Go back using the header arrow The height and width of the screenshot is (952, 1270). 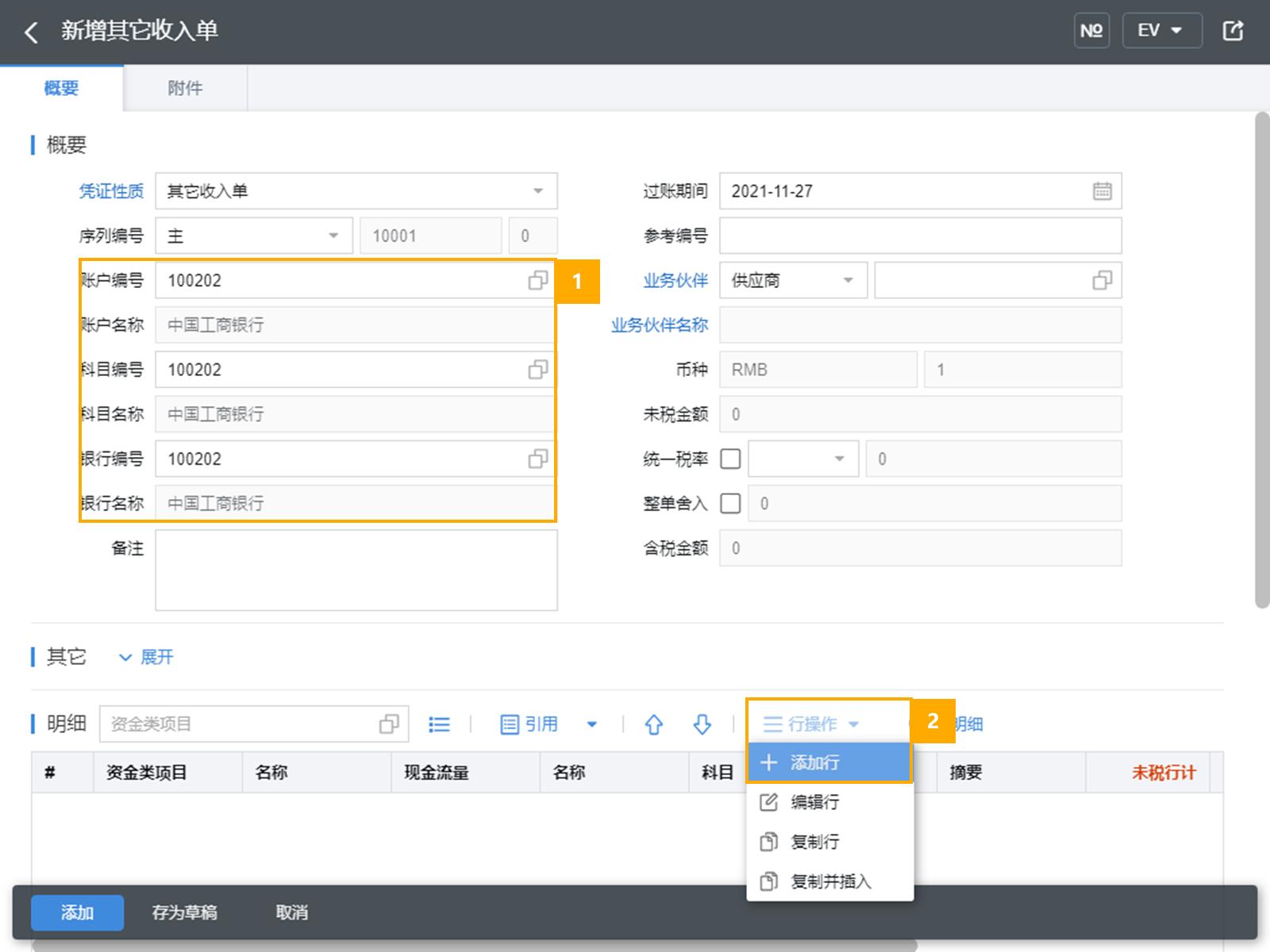[32, 32]
